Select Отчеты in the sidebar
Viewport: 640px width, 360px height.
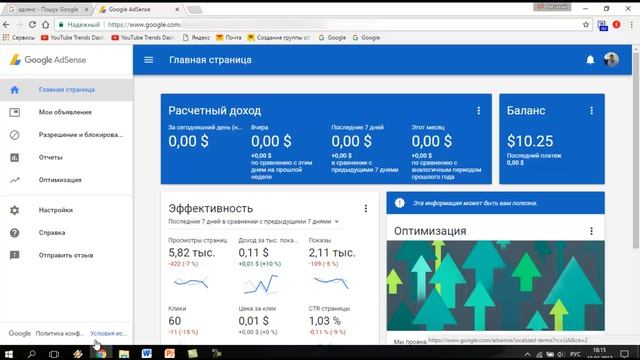(66, 157)
